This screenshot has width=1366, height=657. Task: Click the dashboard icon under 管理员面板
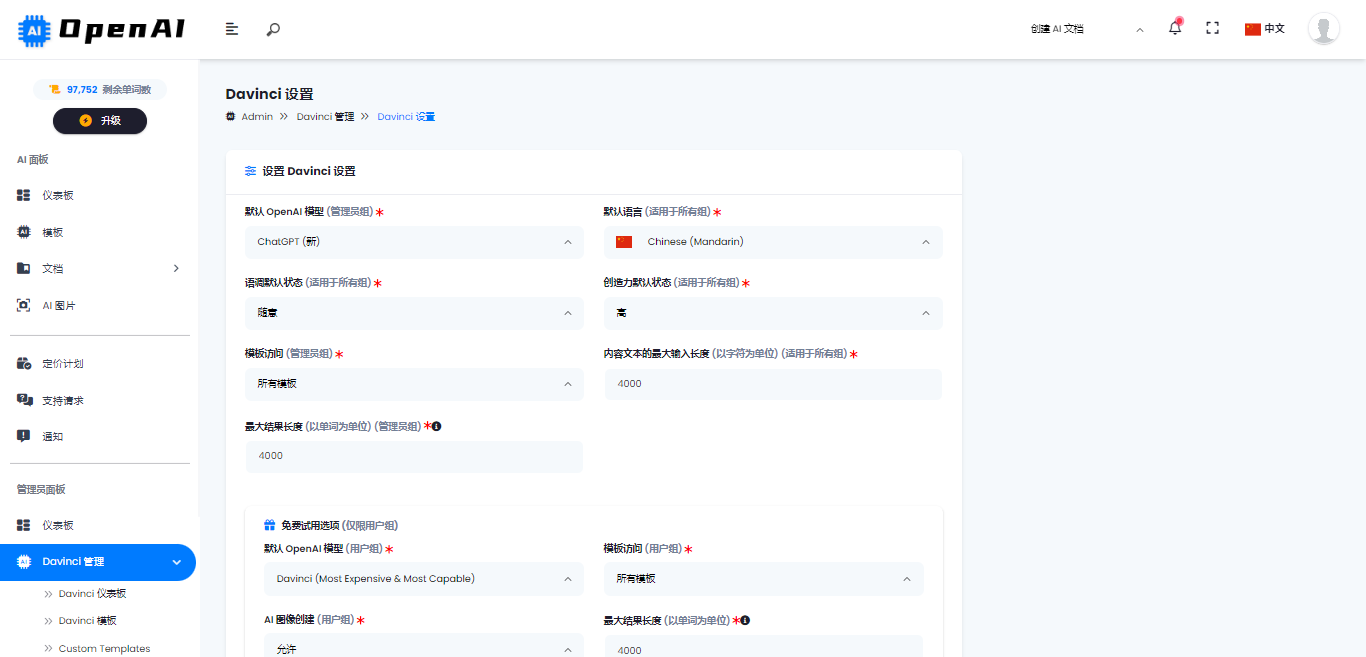pos(24,525)
